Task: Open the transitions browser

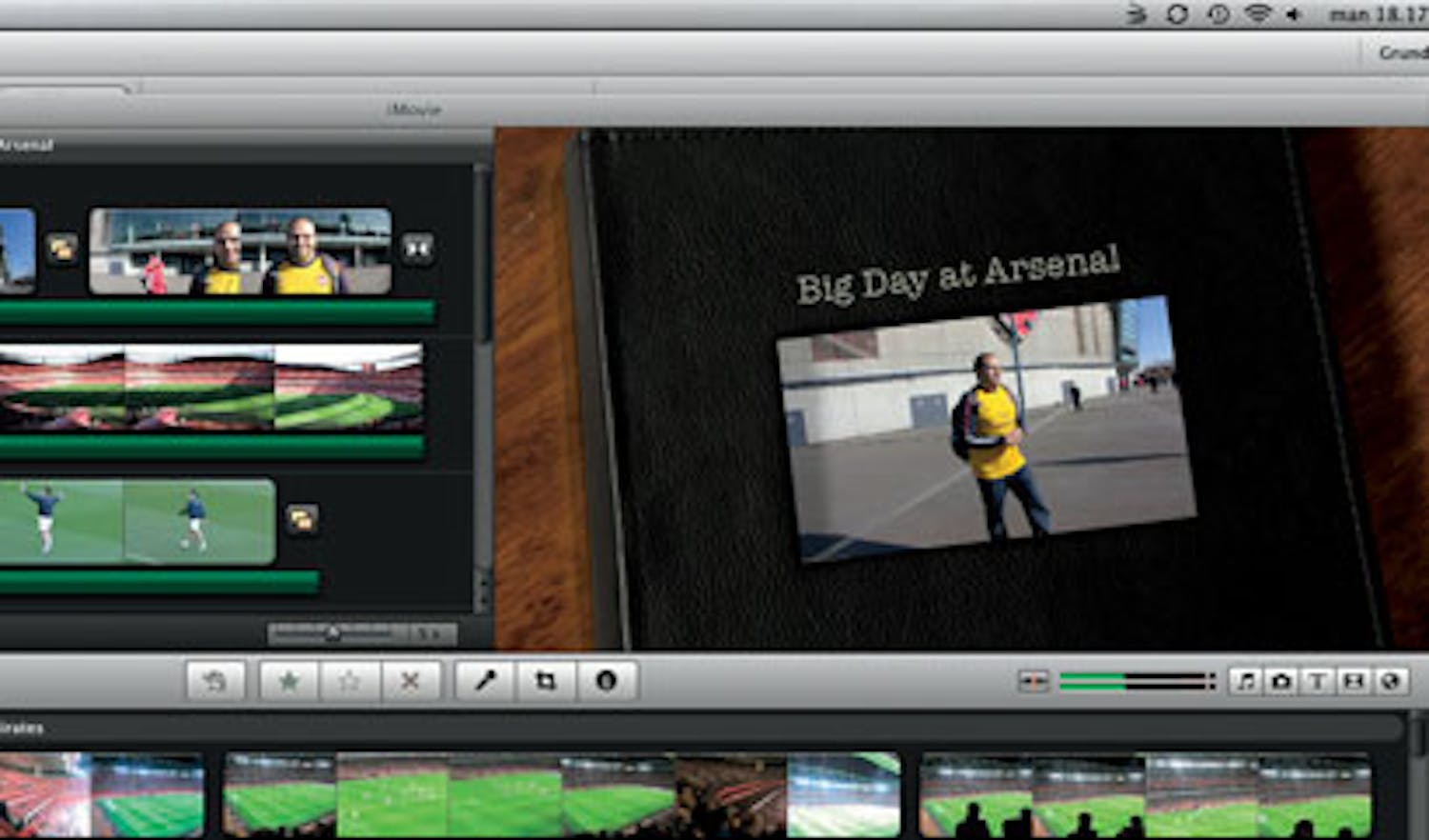Action: [x=1354, y=681]
